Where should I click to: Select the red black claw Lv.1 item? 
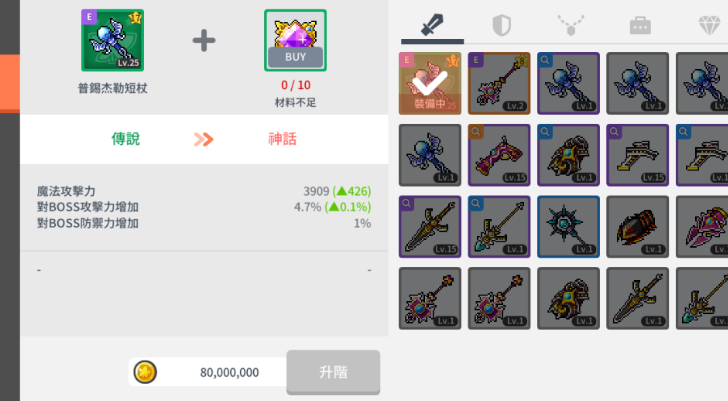click(x=637, y=226)
